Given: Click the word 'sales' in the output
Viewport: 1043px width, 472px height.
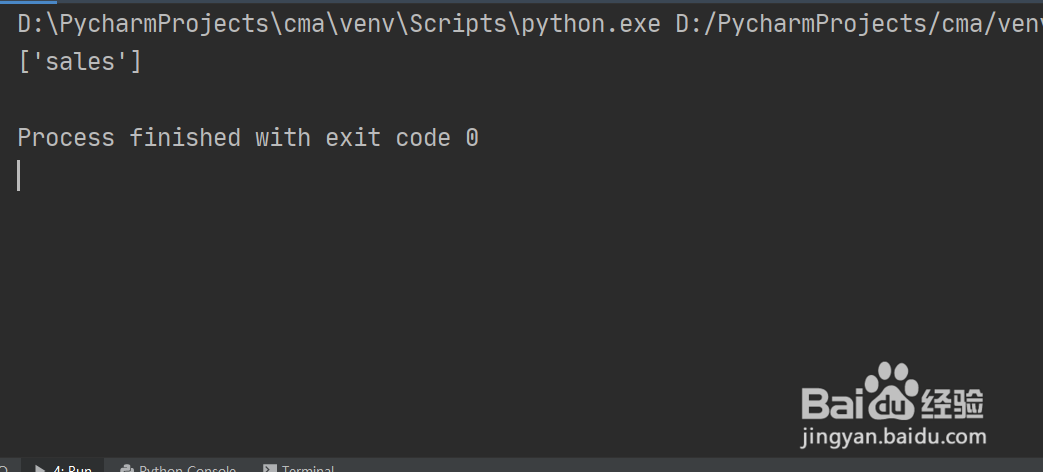Looking at the screenshot, I should click(x=81, y=62).
